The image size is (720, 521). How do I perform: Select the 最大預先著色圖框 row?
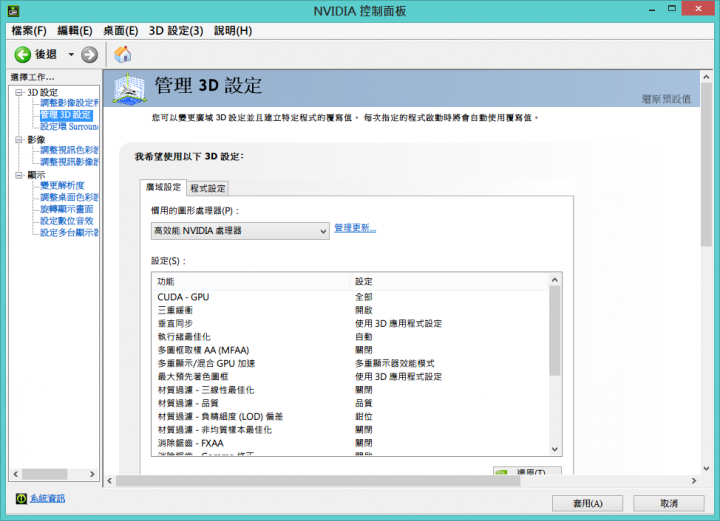(350, 377)
